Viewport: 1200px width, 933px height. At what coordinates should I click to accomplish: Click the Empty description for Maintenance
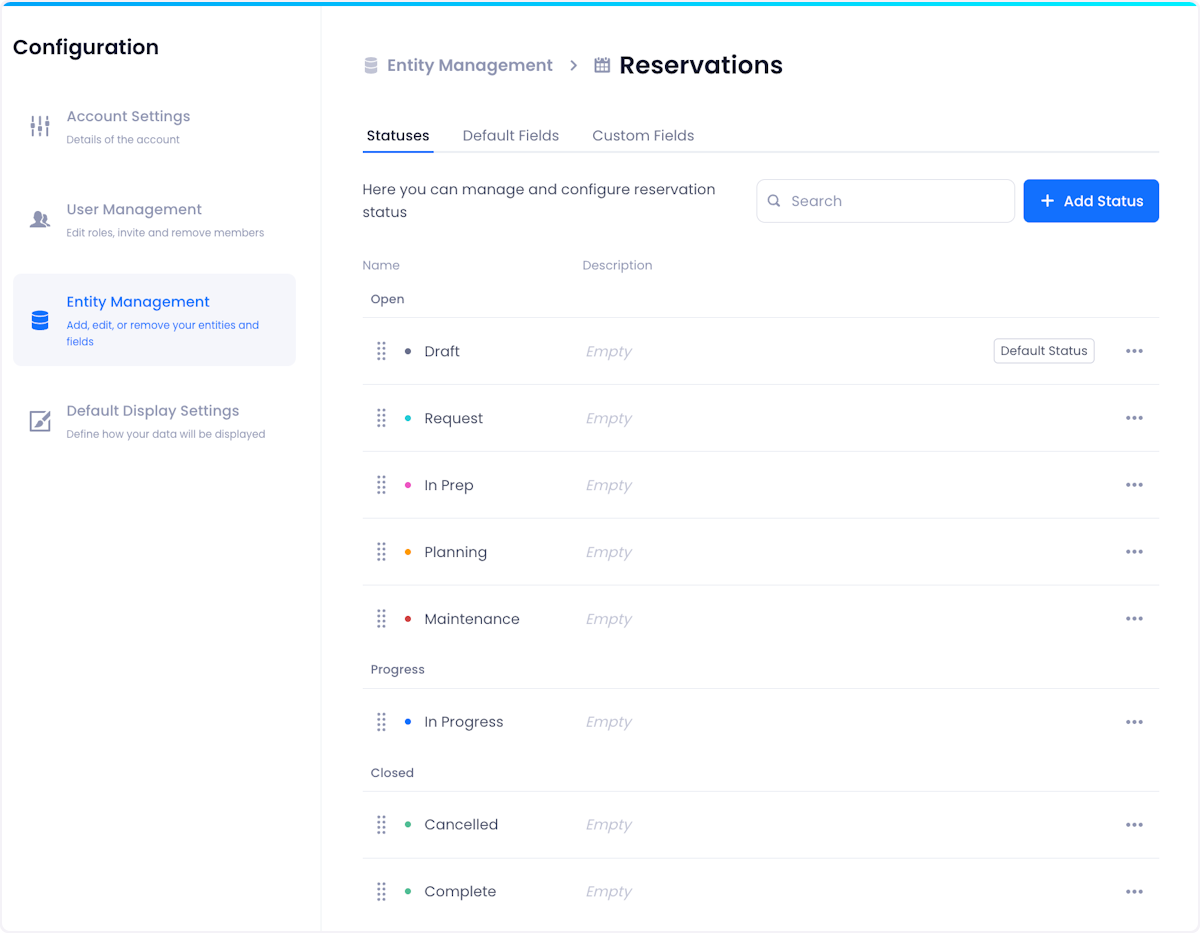tap(609, 620)
